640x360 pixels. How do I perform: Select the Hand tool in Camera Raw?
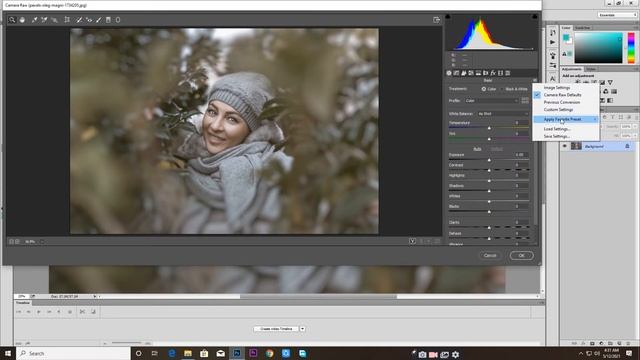22,20
